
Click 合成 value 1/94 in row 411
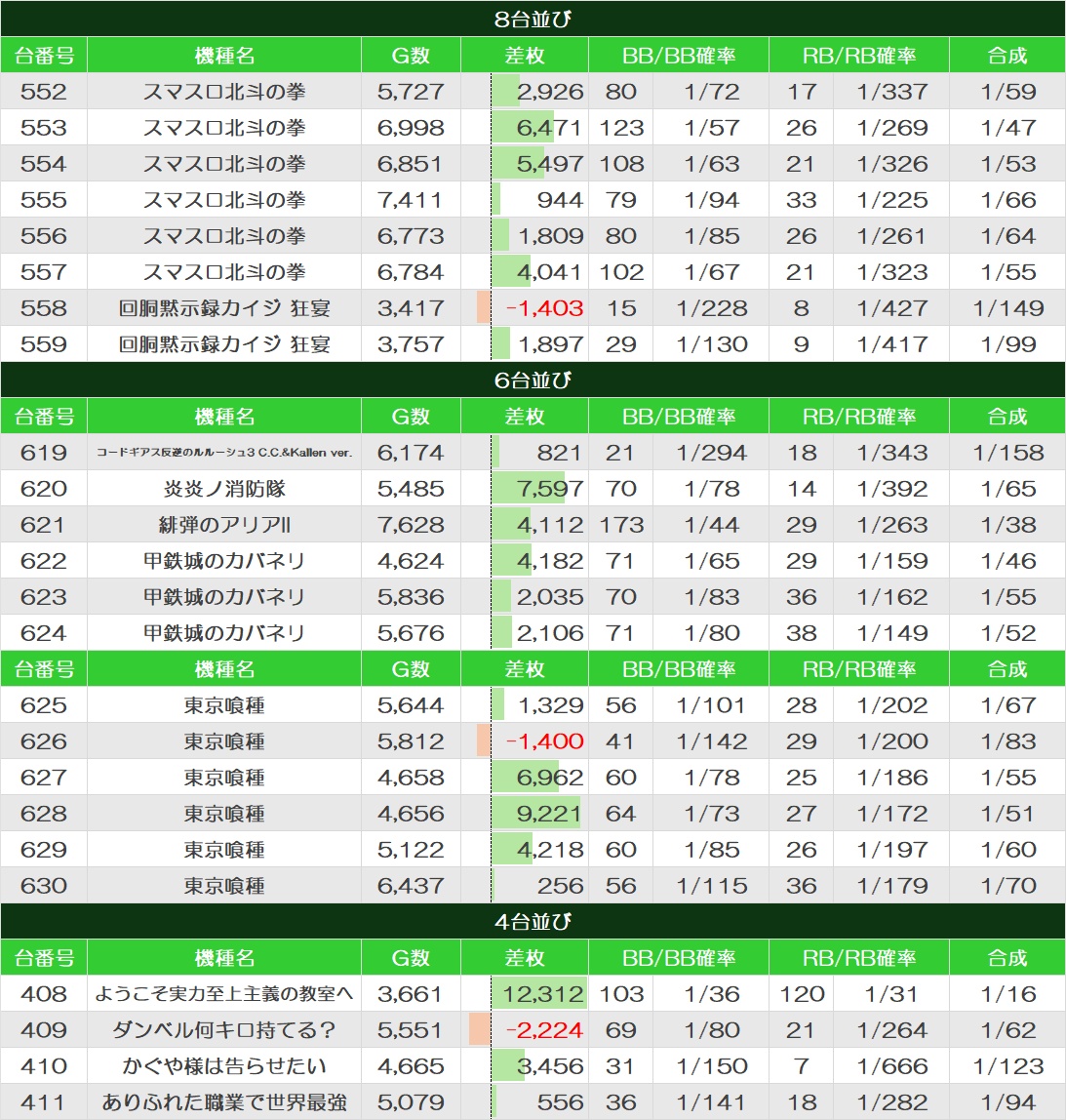point(1007,1102)
